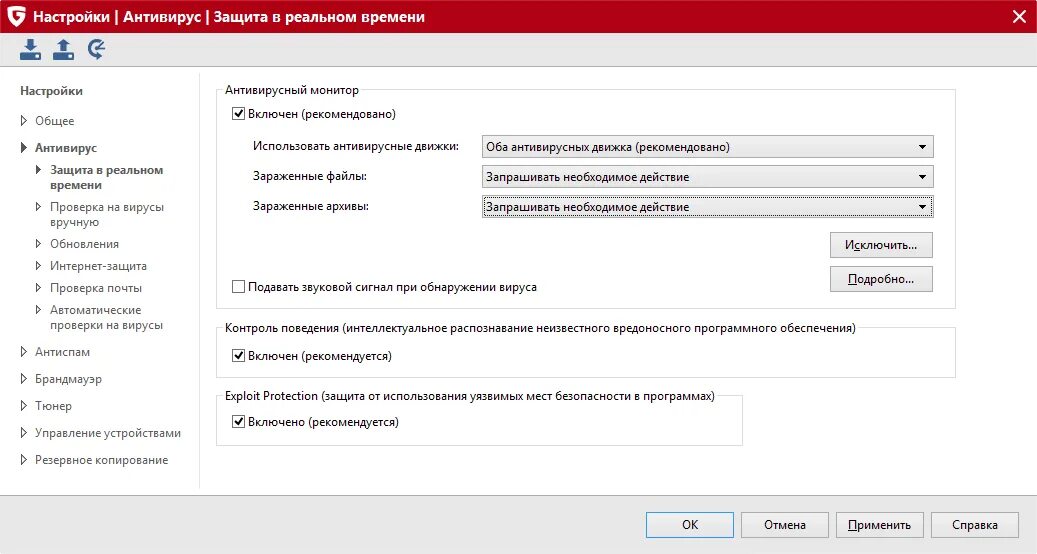Viewport: 1037px width, 554px height.
Task: Expand the 'Тюнер' tree section
Action: (24, 406)
